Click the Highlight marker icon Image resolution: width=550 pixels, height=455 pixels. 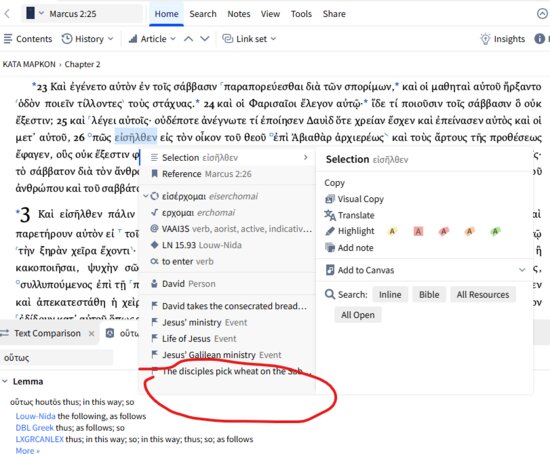(x=330, y=231)
